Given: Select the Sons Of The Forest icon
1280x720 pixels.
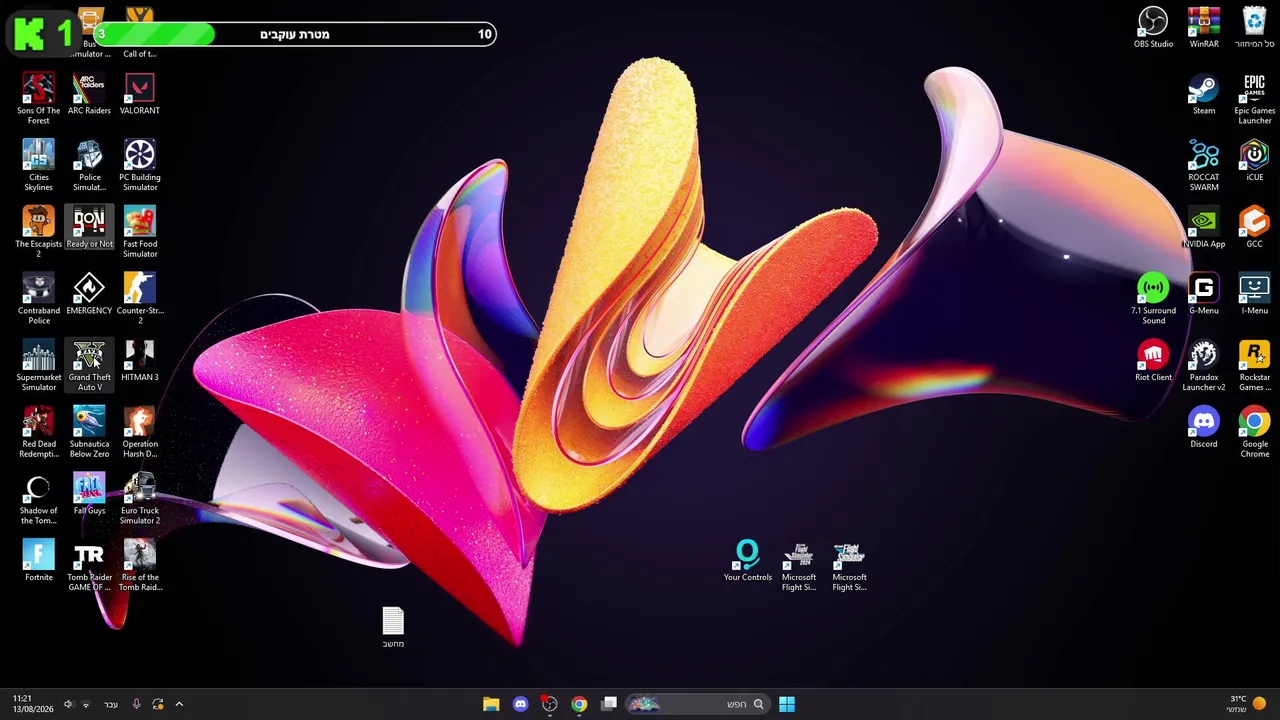Looking at the screenshot, I should [38, 99].
